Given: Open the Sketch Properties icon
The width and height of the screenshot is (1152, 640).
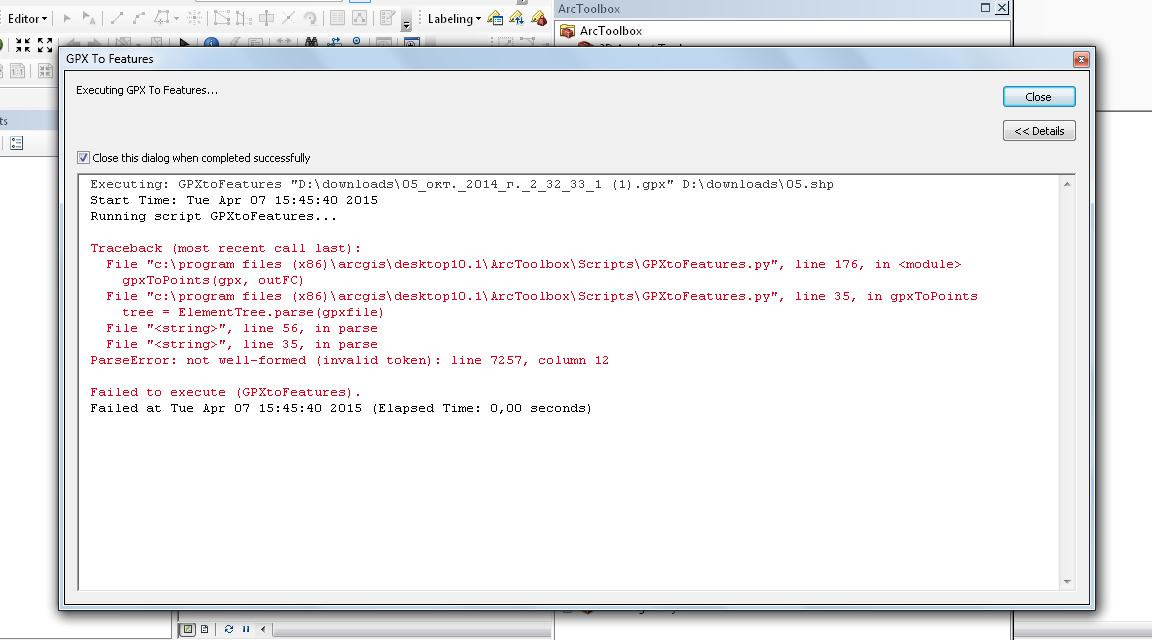Looking at the screenshot, I should click(x=359, y=18).
